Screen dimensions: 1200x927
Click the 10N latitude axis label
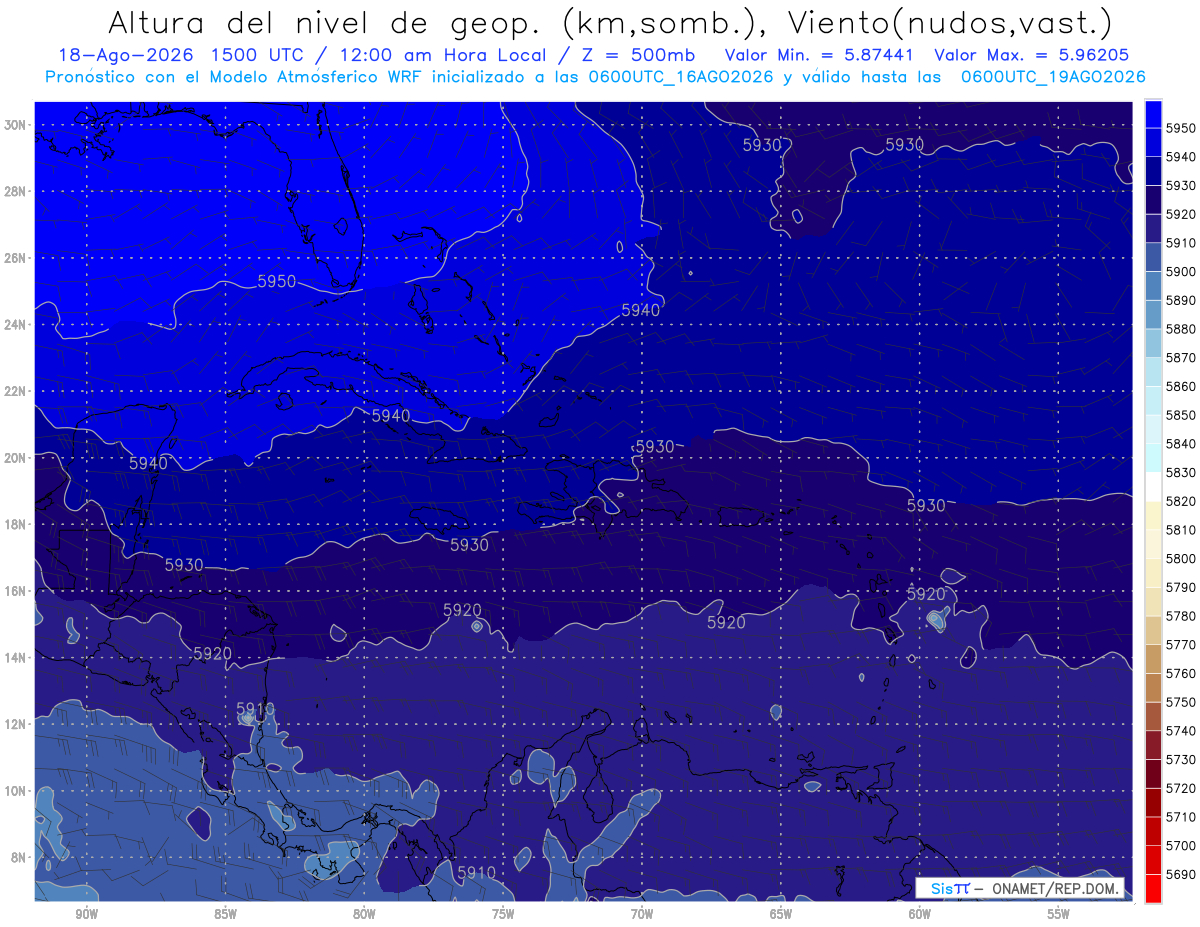14,791
